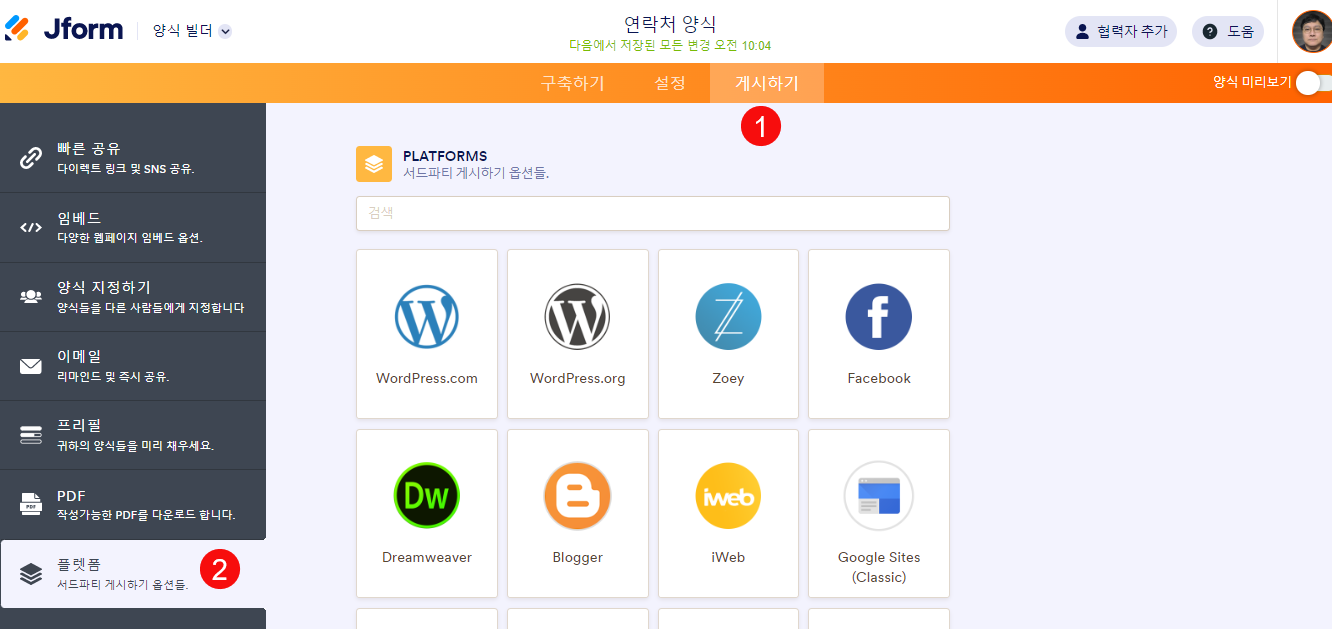1332x629 pixels.
Task: Open 양식 지정하기 in sidebar
Action: 133,297
